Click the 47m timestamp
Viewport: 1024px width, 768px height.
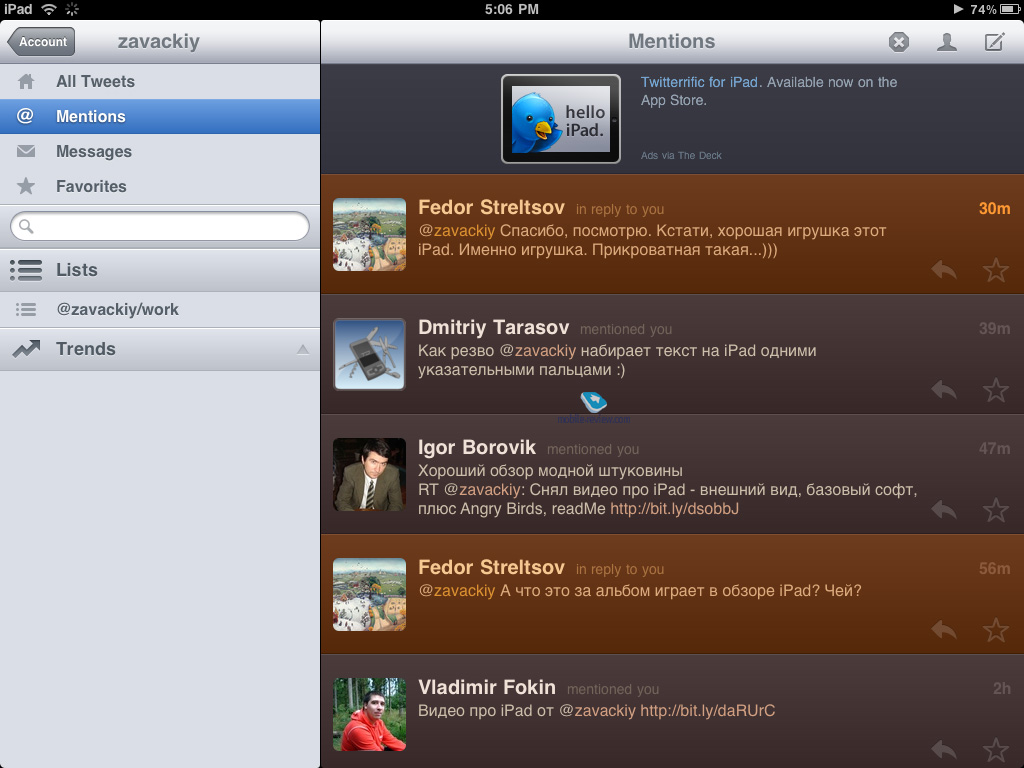[994, 449]
